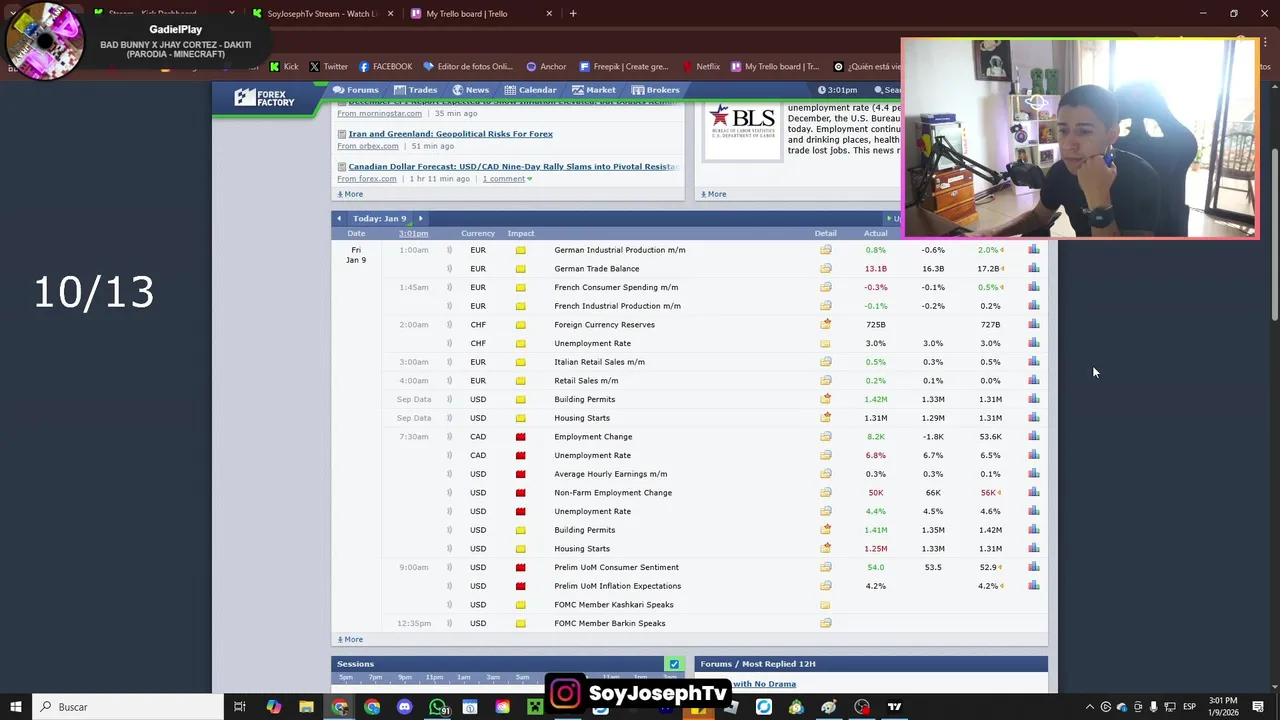Show graph for Average Hourly Earnings m/m

click(1033, 474)
